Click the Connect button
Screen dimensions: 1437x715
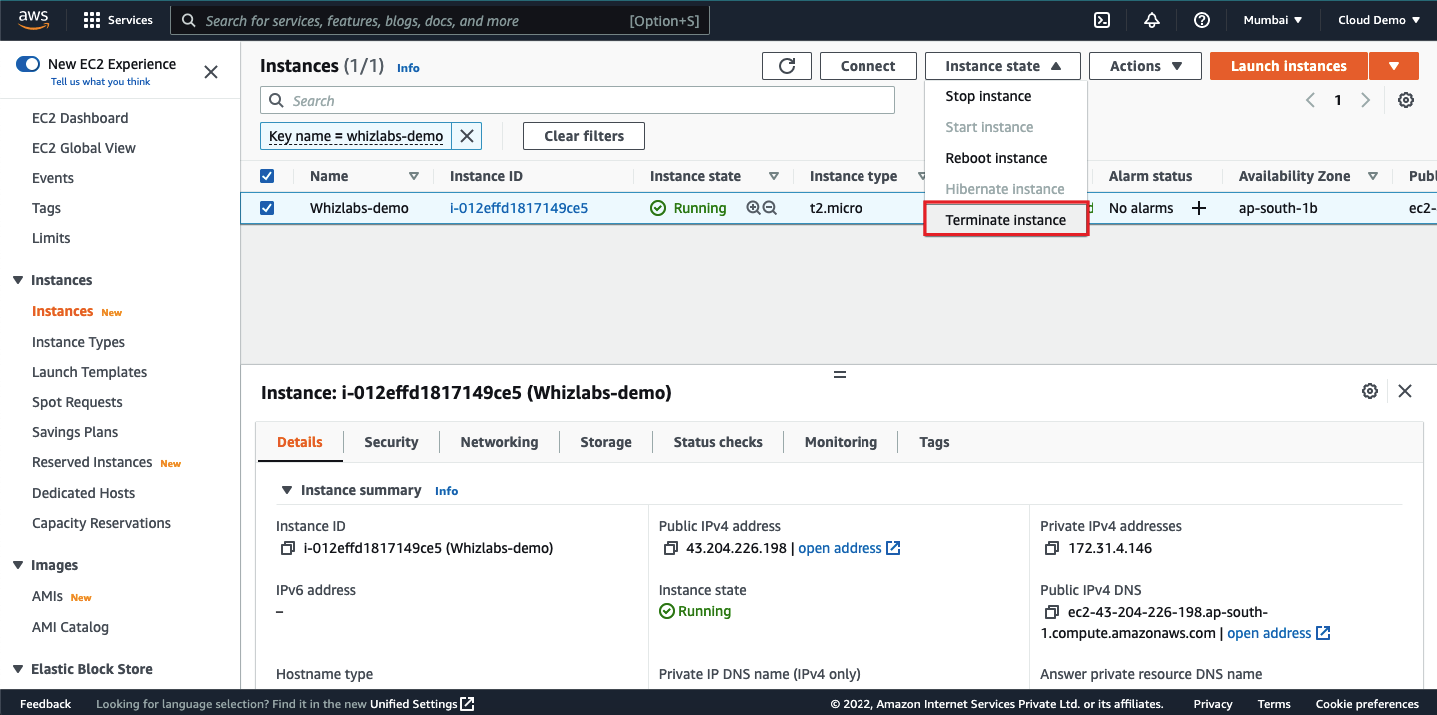click(868, 66)
